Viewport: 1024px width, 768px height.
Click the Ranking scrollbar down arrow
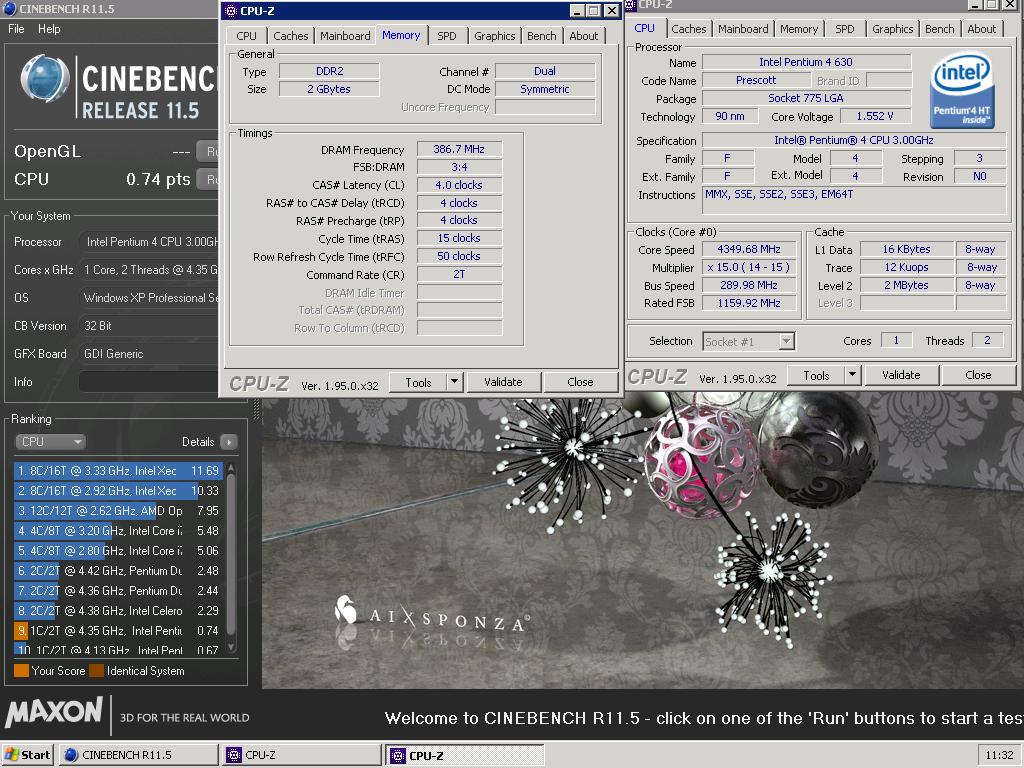(x=230, y=648)
